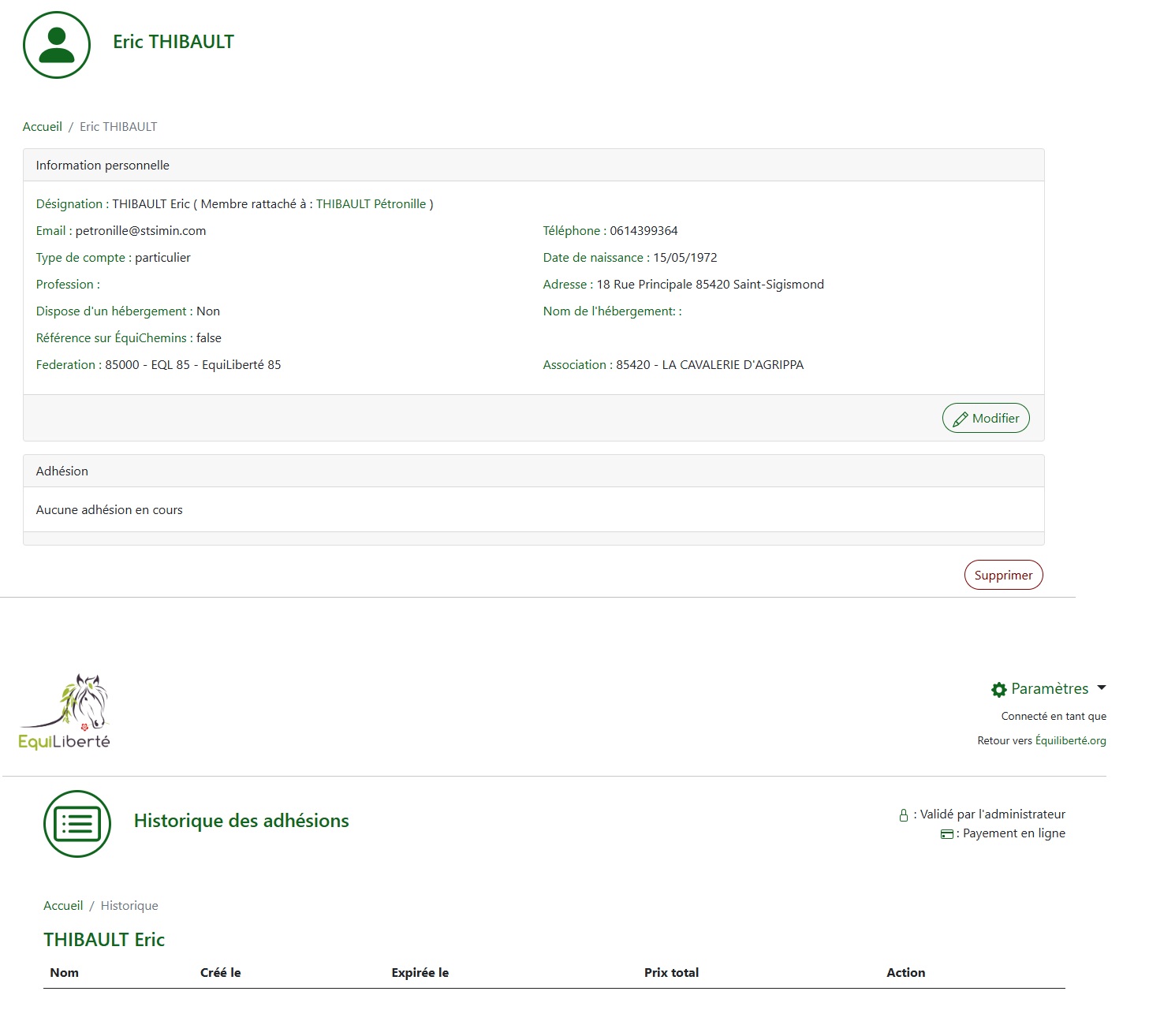Image resolution: width=1149 pixels, height=1036 pixels.
Task: Open the Paramètres menu
Action: [1050, 689]
